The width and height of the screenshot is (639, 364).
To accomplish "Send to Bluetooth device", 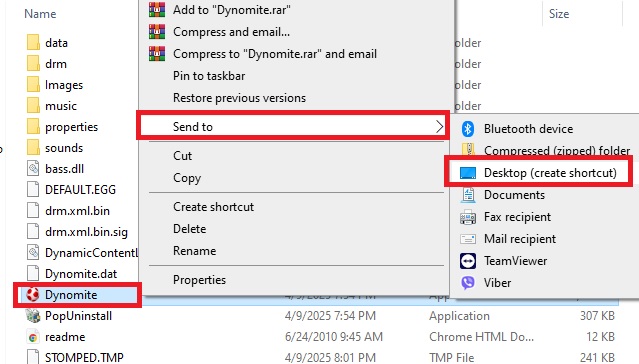I will (528, 129).
